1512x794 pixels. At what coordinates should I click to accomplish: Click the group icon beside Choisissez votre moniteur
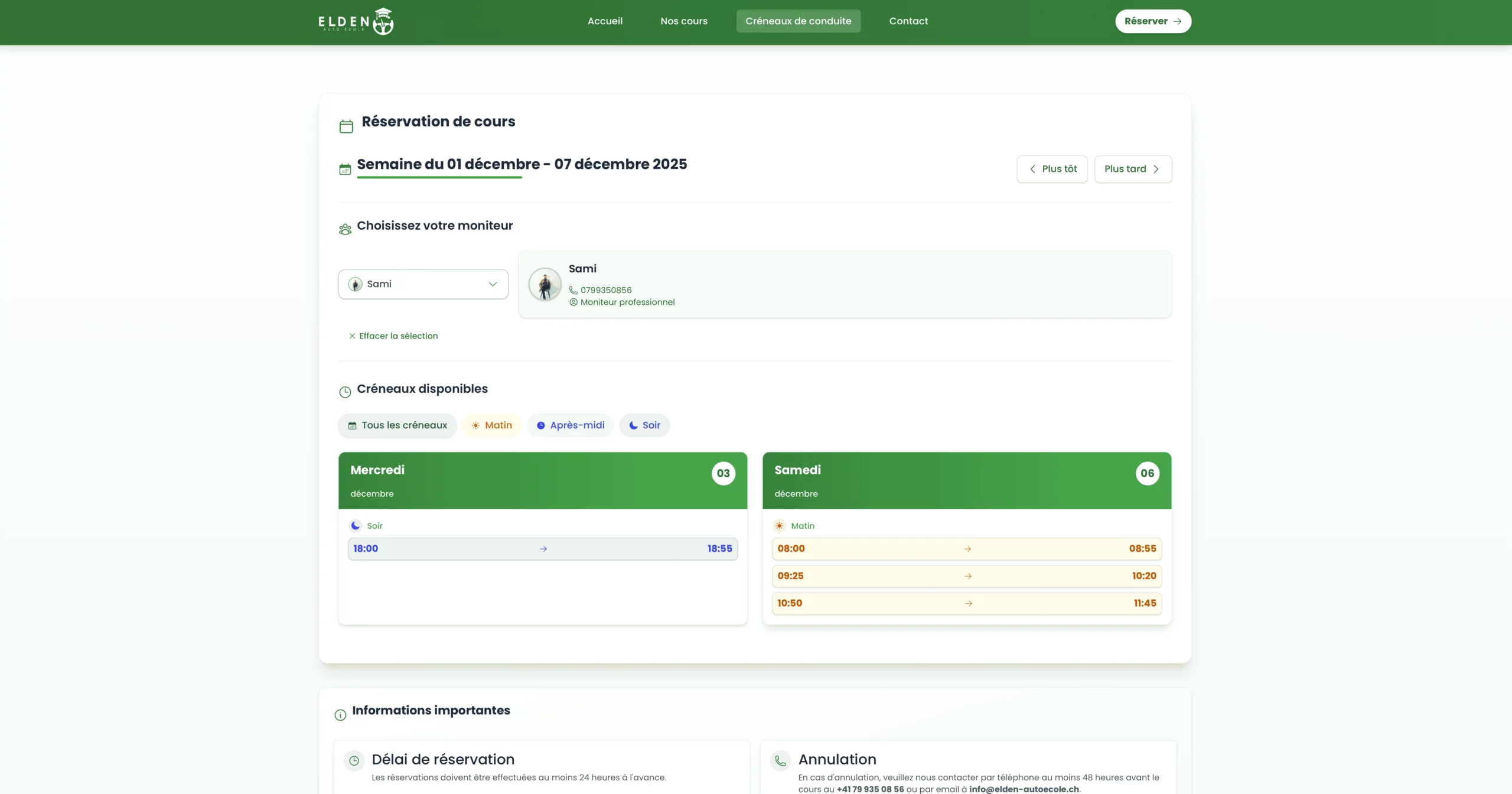coord(345,229)
